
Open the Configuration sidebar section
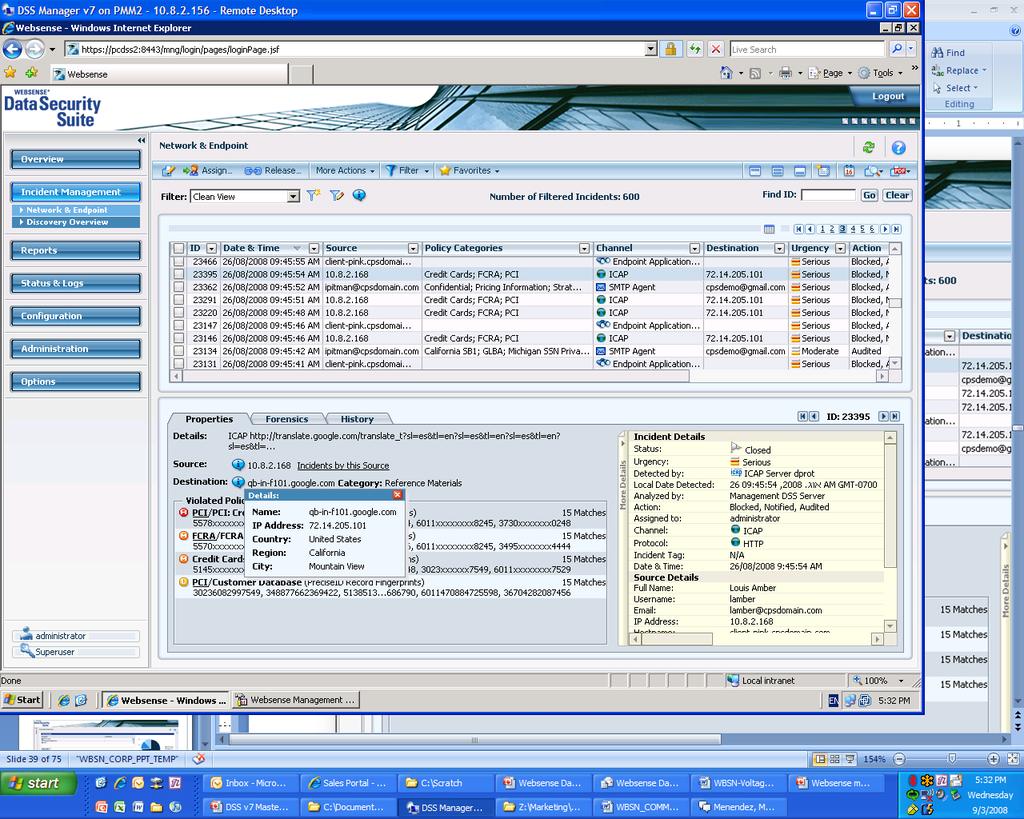click(76, 316)
